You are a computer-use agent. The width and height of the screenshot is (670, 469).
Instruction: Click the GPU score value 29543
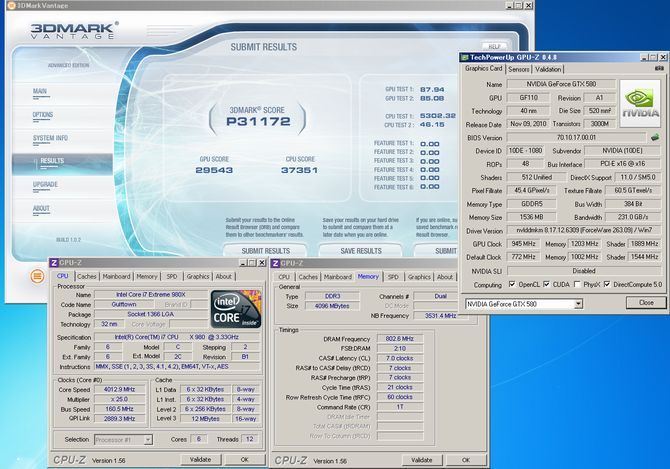214,170
